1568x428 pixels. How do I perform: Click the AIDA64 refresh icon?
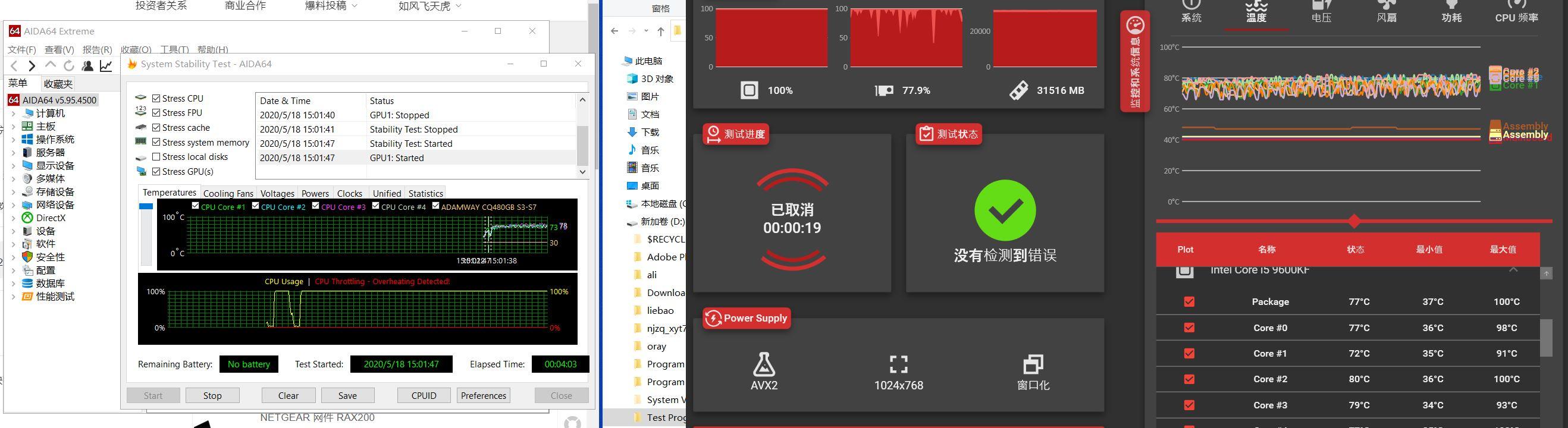click(x=69, y=65)
